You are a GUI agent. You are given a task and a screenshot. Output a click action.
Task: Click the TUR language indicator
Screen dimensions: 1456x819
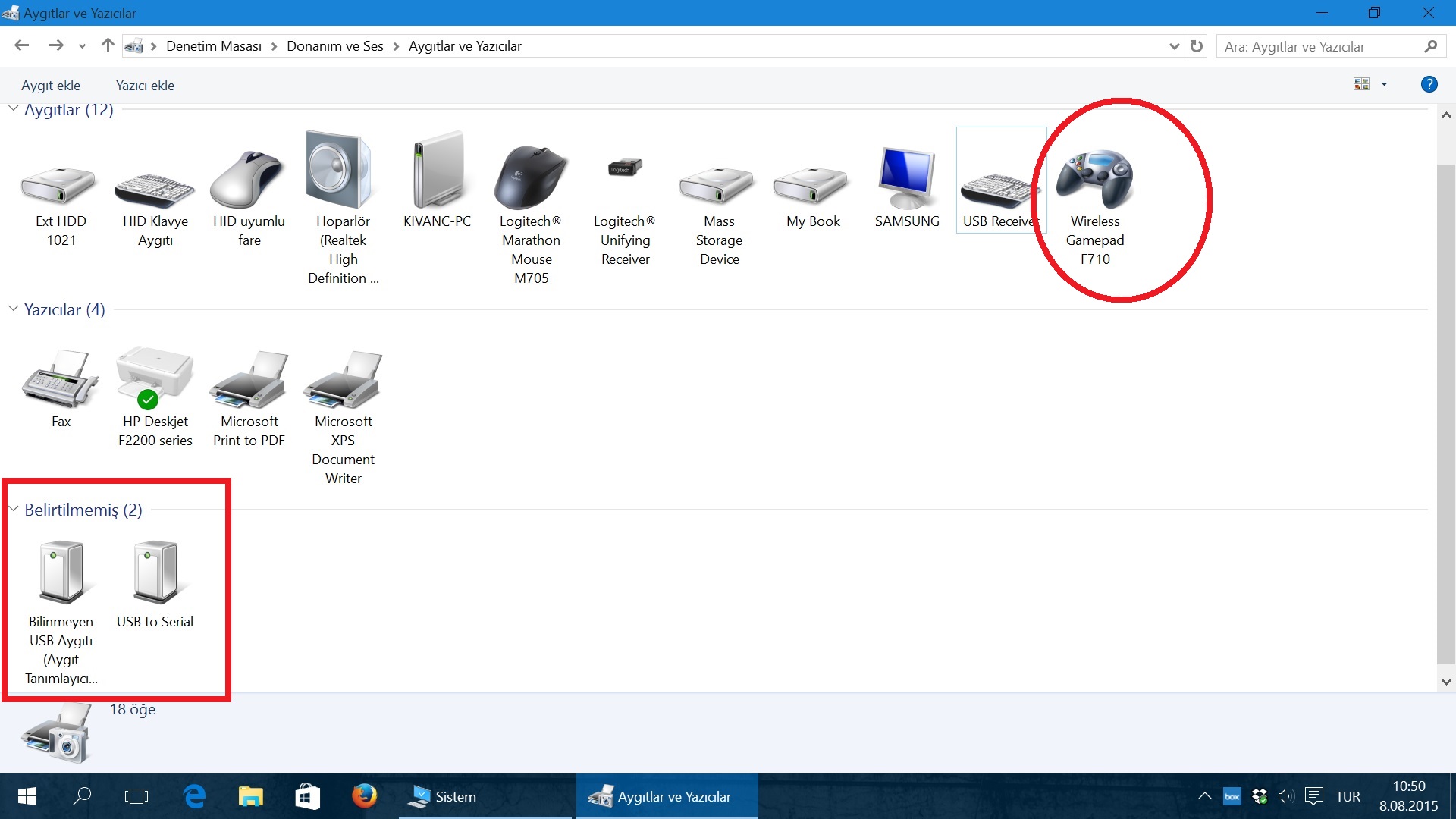tap(1348, 797)
